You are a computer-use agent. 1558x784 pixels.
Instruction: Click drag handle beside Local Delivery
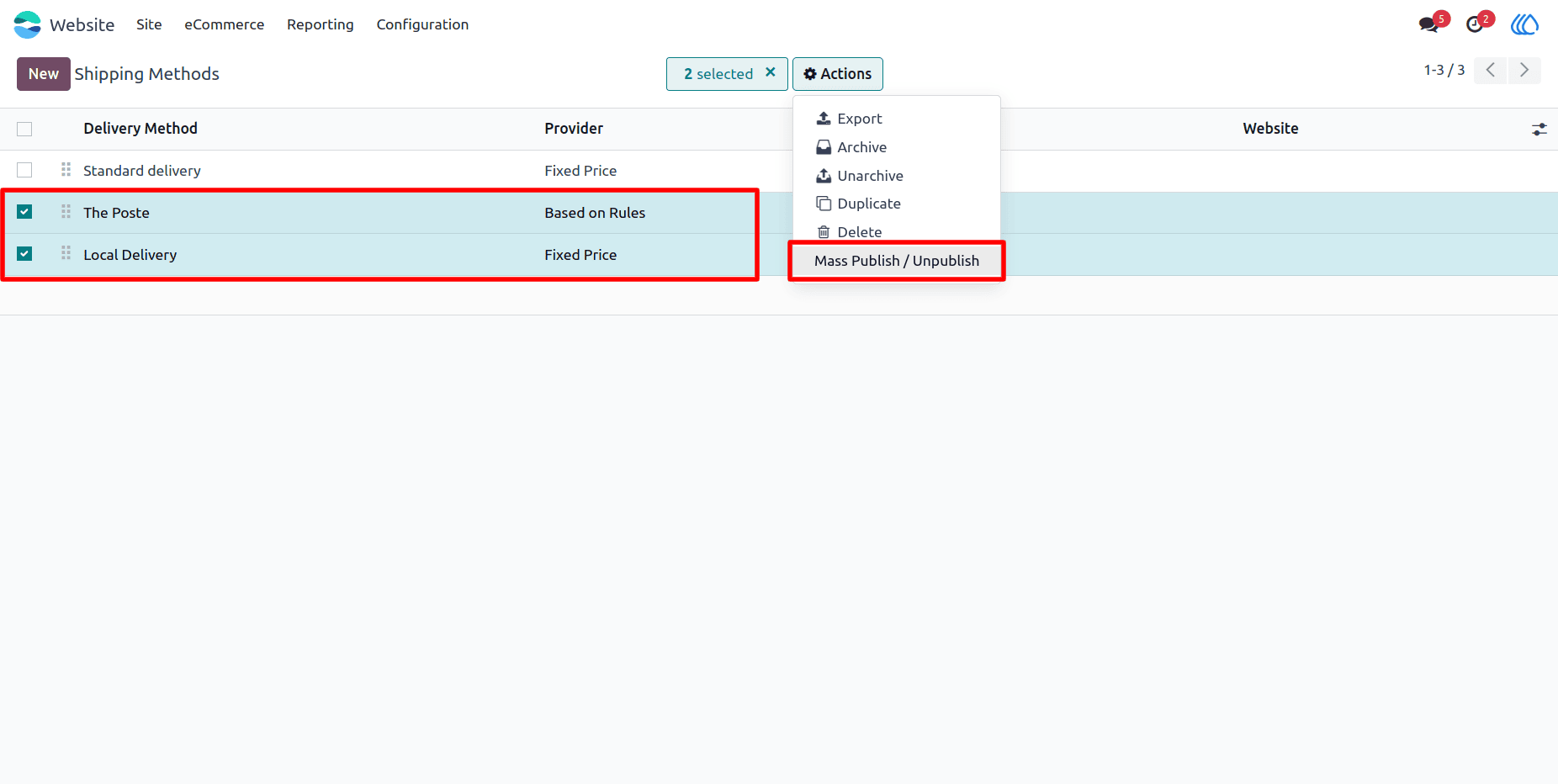tap(66, 254)
